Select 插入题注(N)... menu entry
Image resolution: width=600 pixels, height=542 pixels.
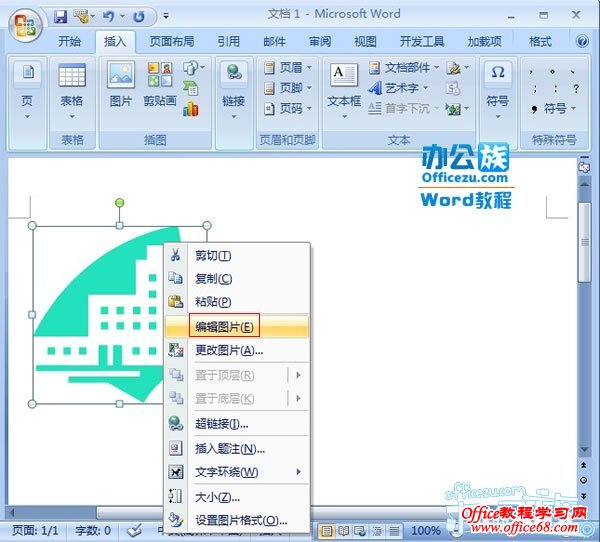236,449
